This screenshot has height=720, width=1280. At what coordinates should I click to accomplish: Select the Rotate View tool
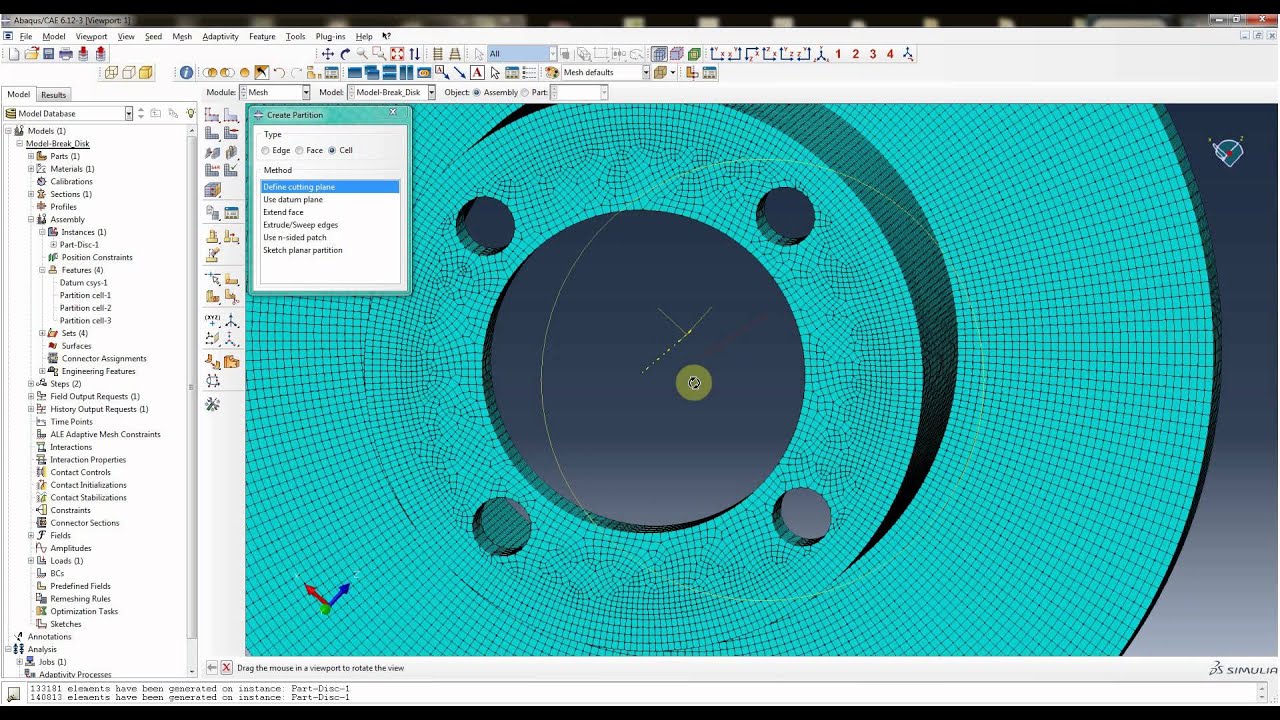click(x=345, y=54)
